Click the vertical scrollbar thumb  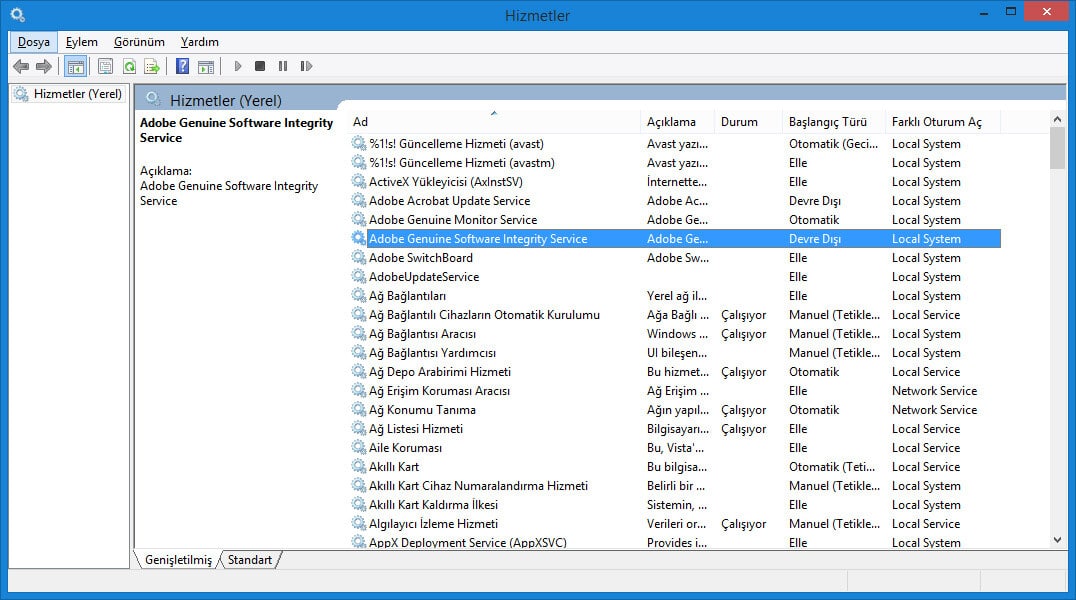1057,148
